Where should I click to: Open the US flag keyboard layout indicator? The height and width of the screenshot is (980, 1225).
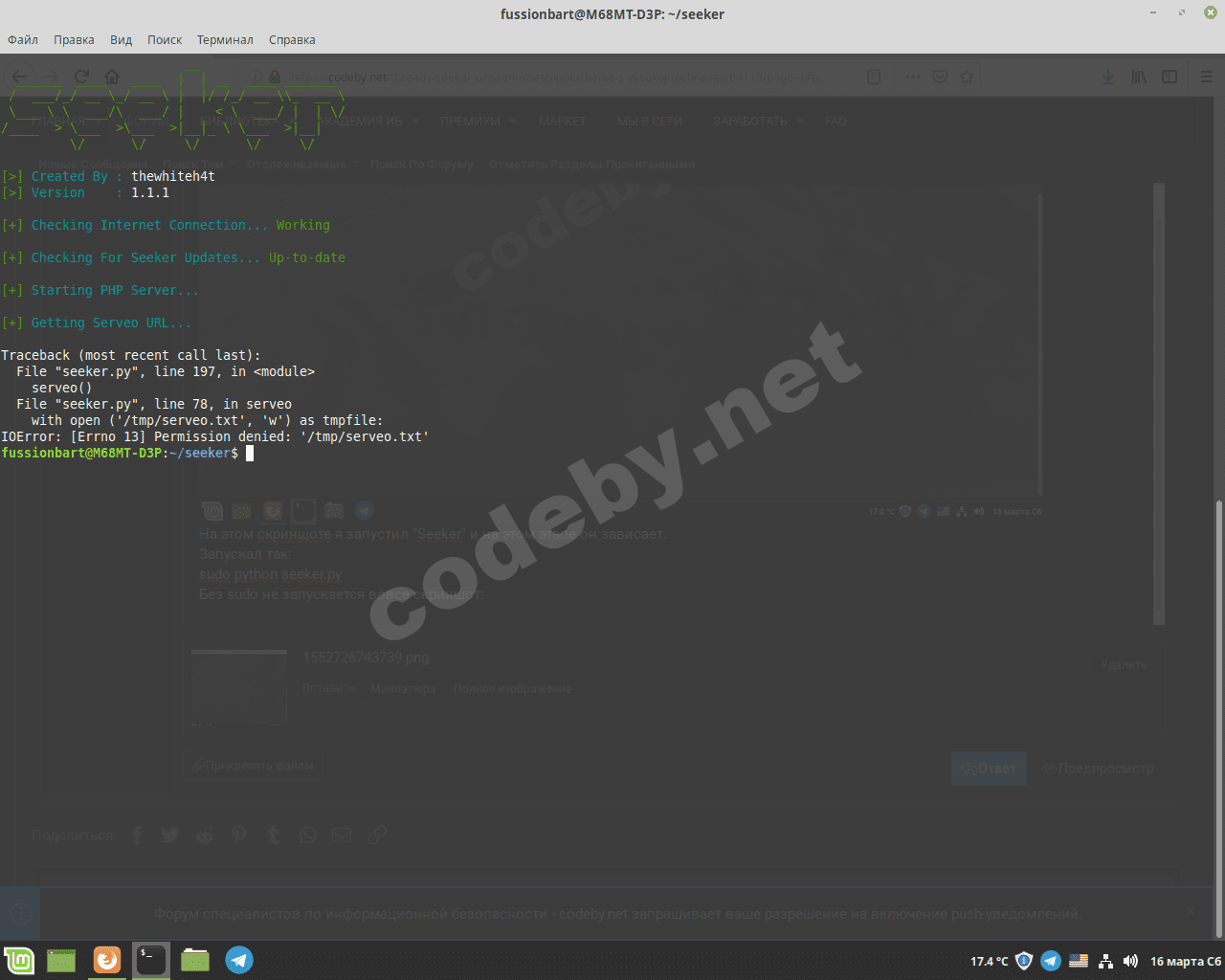click(1079, 961)
